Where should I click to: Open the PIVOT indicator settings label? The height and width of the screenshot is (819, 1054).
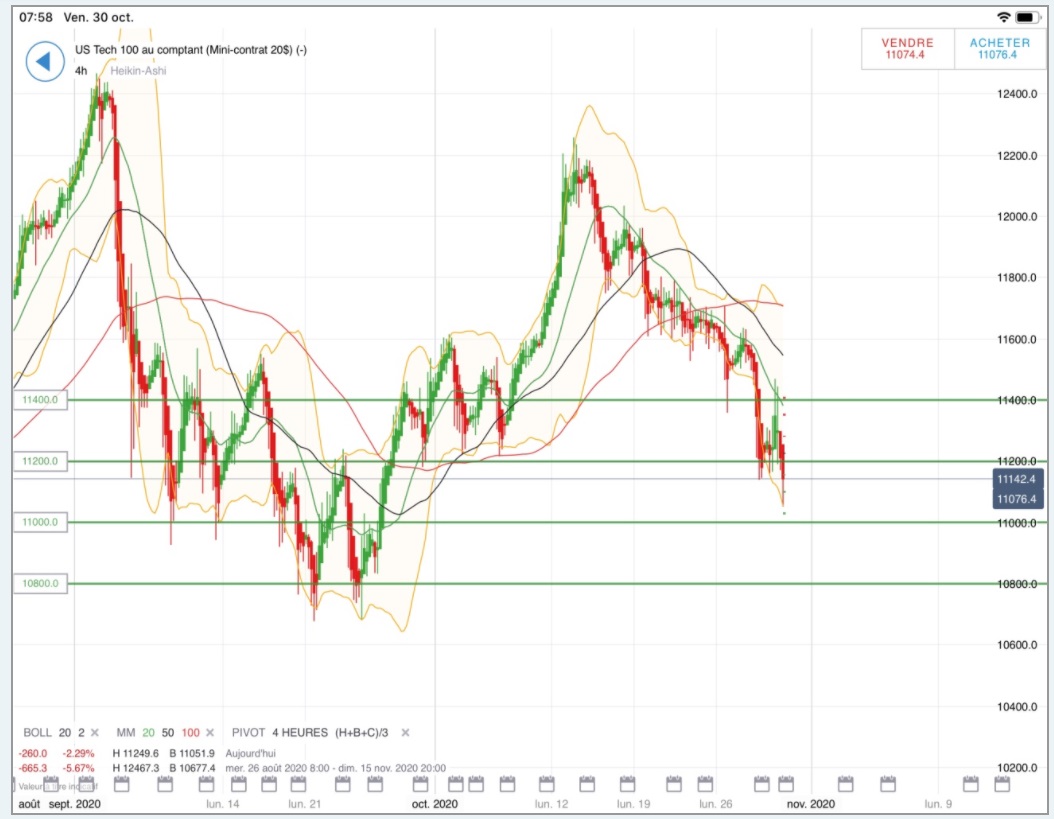[248, 733]
